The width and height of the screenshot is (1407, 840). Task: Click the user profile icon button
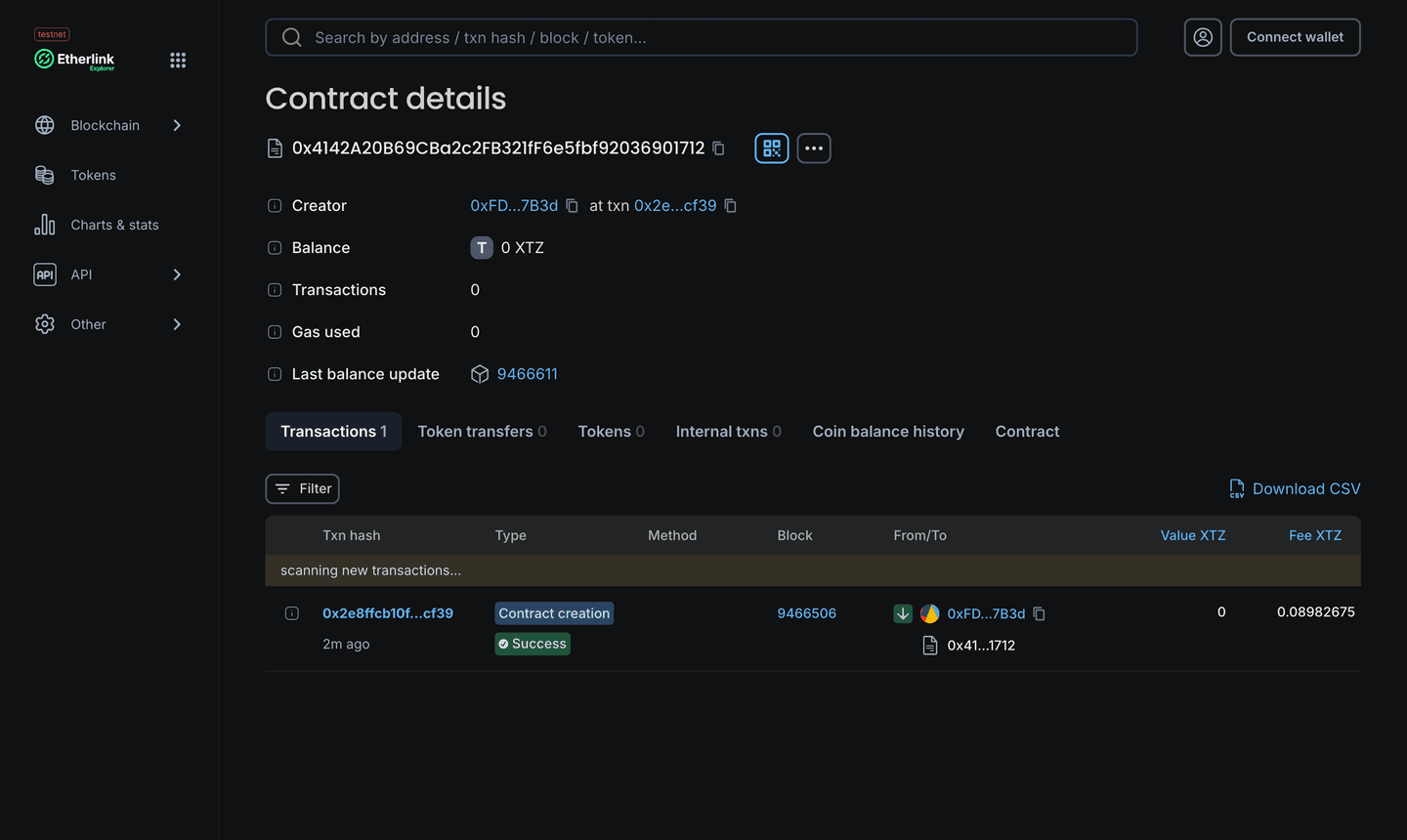click(1203, 37)
